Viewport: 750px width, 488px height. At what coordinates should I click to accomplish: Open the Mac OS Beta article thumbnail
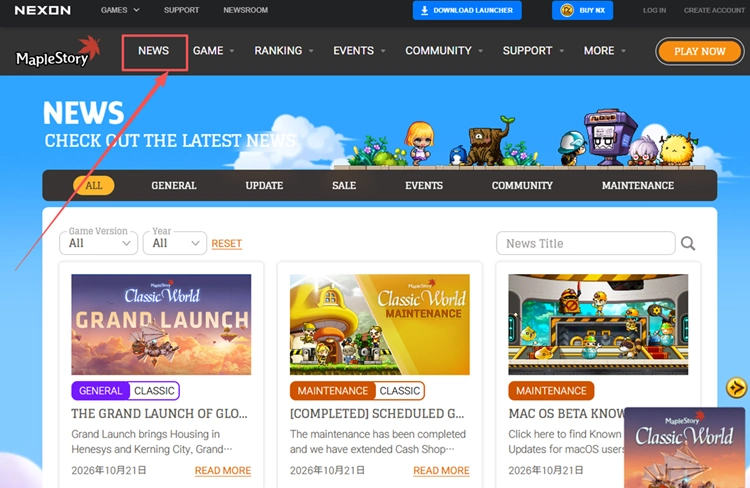click(x=598, y=324)
